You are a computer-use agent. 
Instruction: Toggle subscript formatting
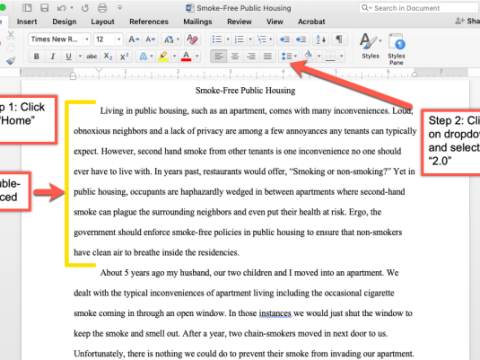click(x=108, y=56)
